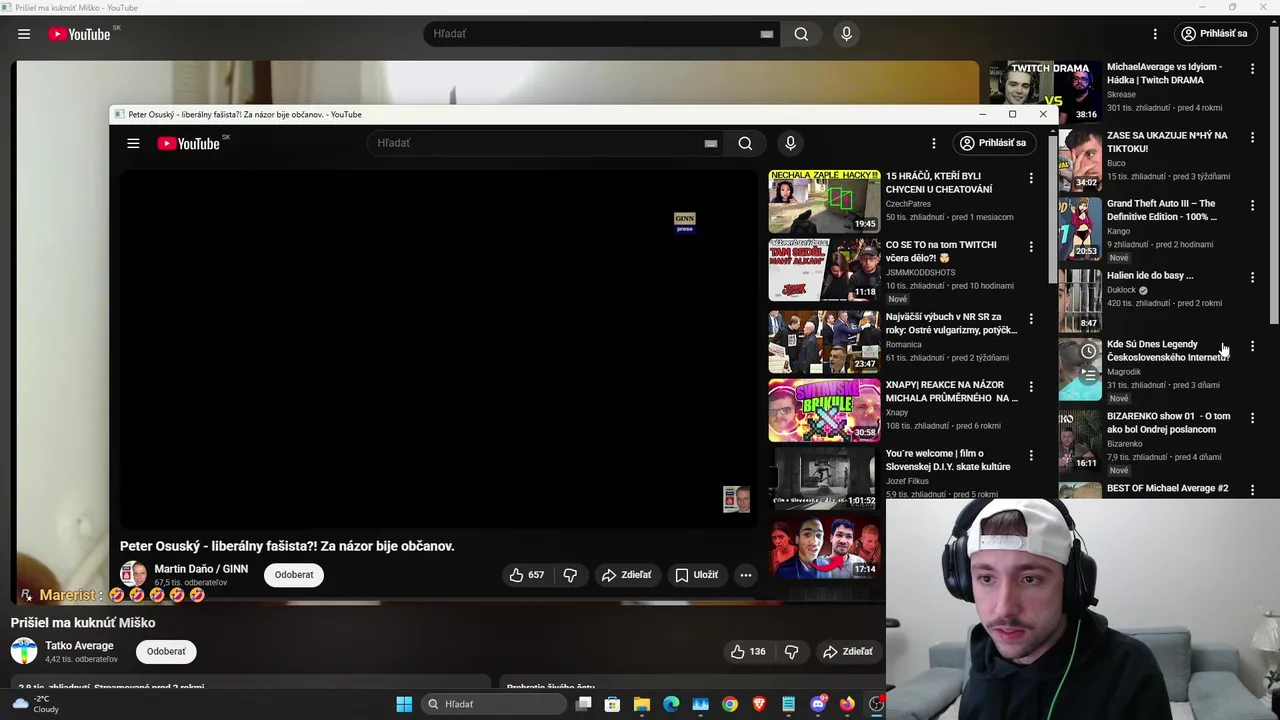Click the search magnifier button in the front window
Screen dimensions: 1280x720
coord(745,143)
